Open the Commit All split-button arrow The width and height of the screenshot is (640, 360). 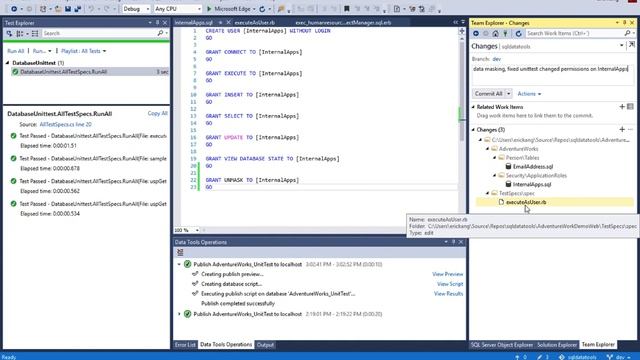point(509,94)
